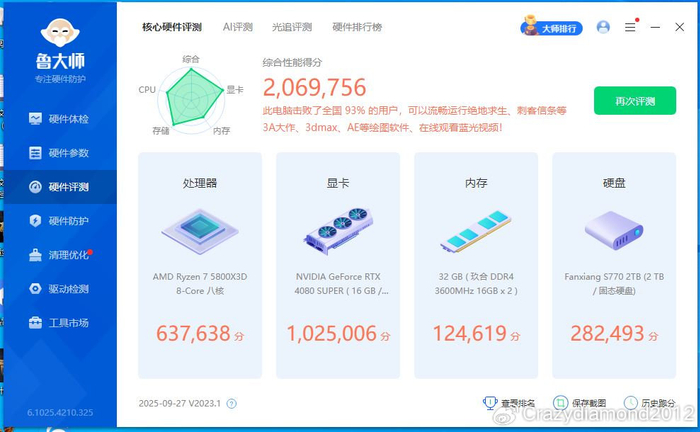Image resolution: width=700 pixels, height=432 pixels.
Task: Open 硬件防护 in the sidebar
Action: [x=59, y=220]
